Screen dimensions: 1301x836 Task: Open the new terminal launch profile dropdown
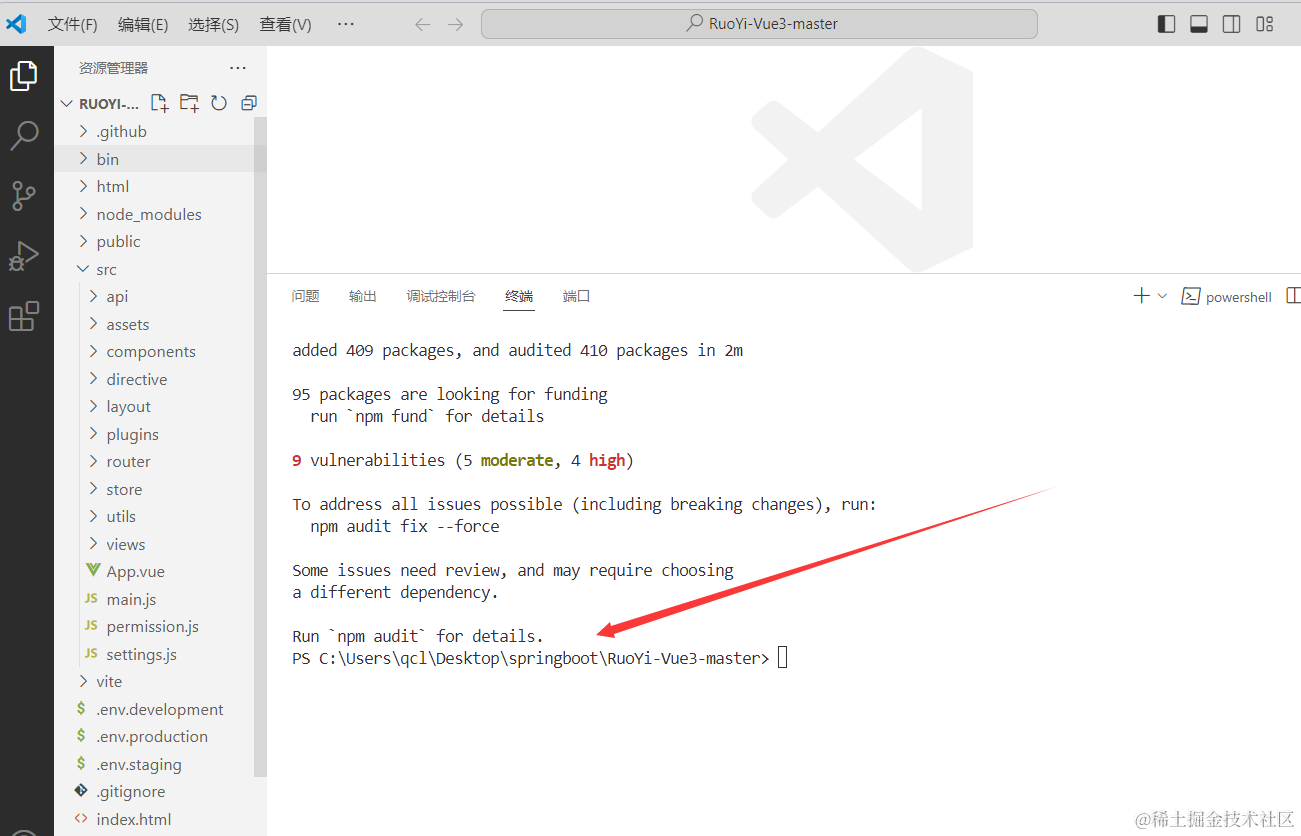click(x=1162, y=296)
